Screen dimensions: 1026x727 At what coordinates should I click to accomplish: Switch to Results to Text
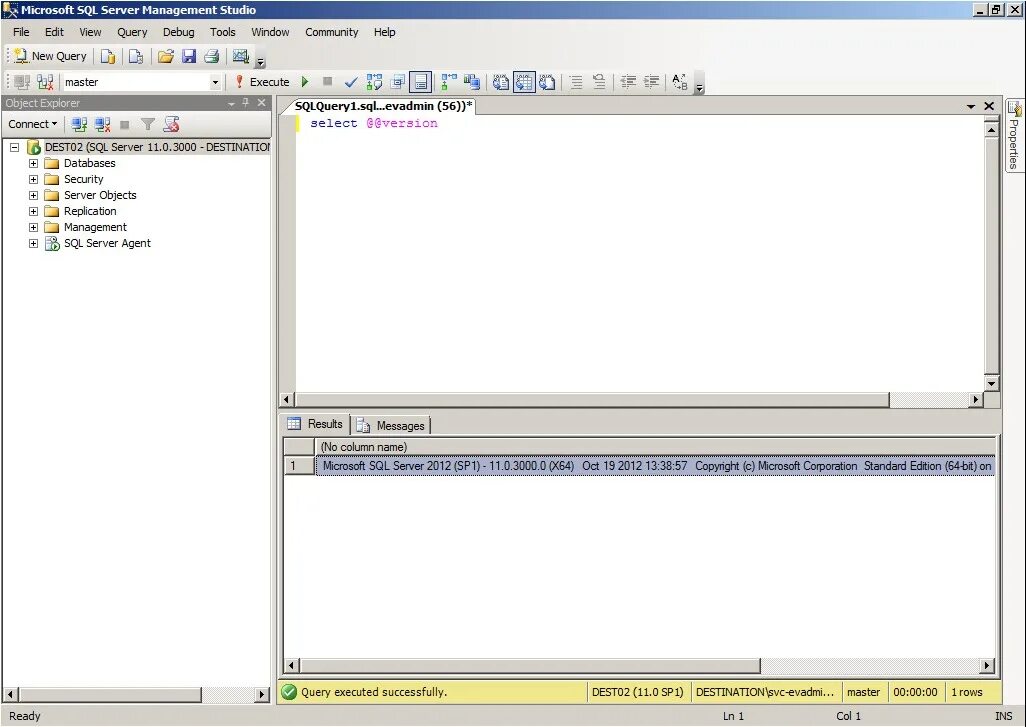[501, 82]
